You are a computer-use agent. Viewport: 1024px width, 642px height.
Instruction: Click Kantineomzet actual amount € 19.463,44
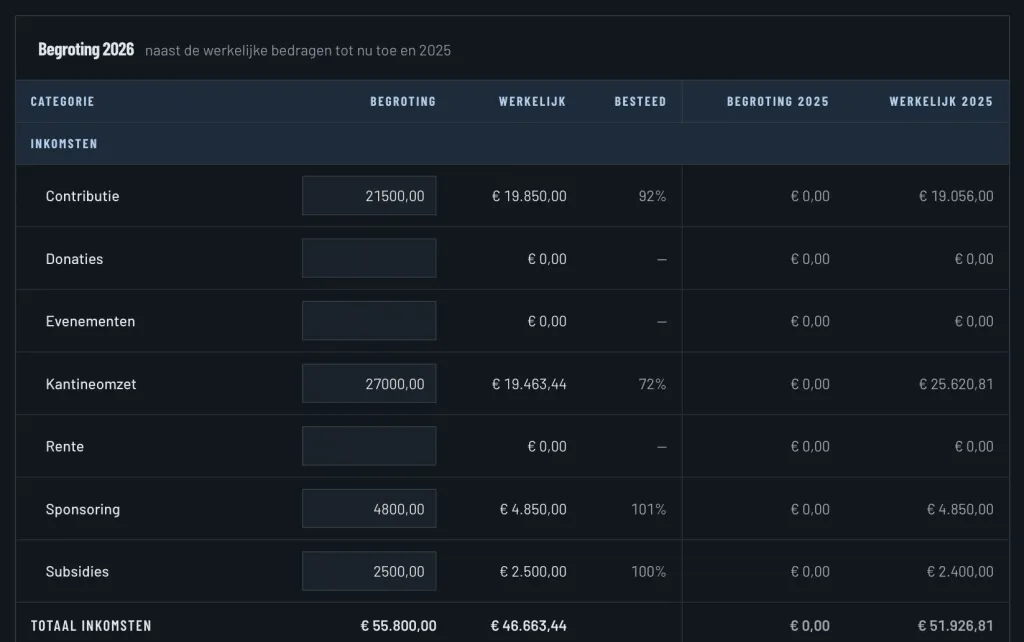[x=529, y=384]
